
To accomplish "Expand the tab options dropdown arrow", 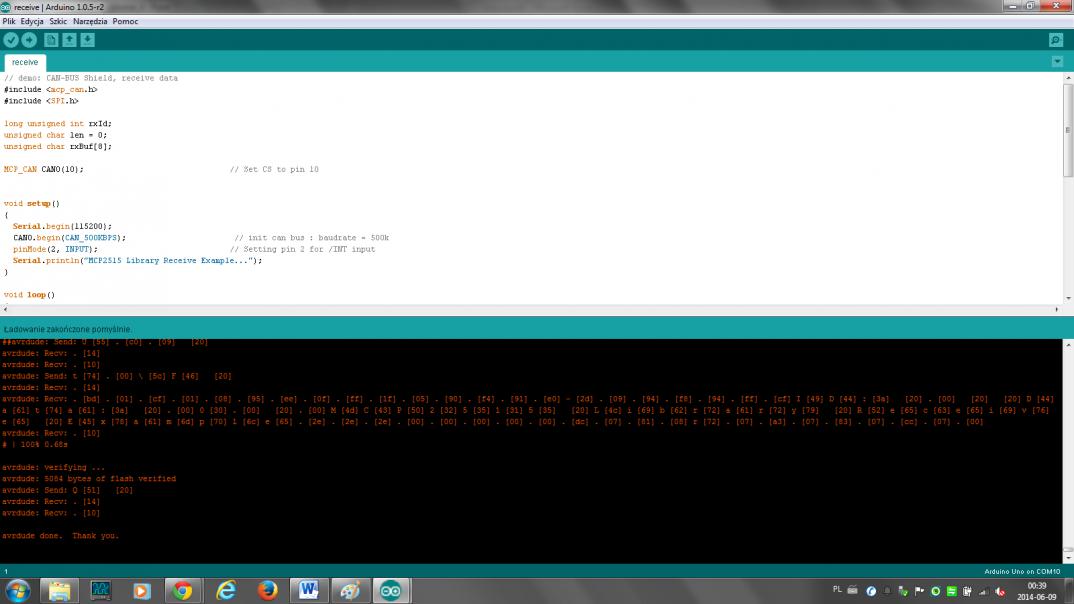I will pos(1057,62).
